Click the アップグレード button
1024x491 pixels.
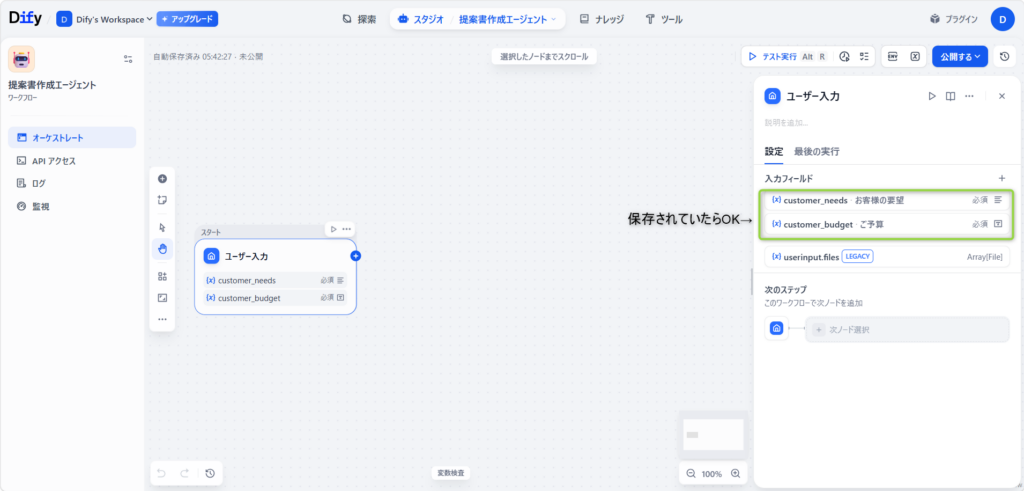[187, 19]
